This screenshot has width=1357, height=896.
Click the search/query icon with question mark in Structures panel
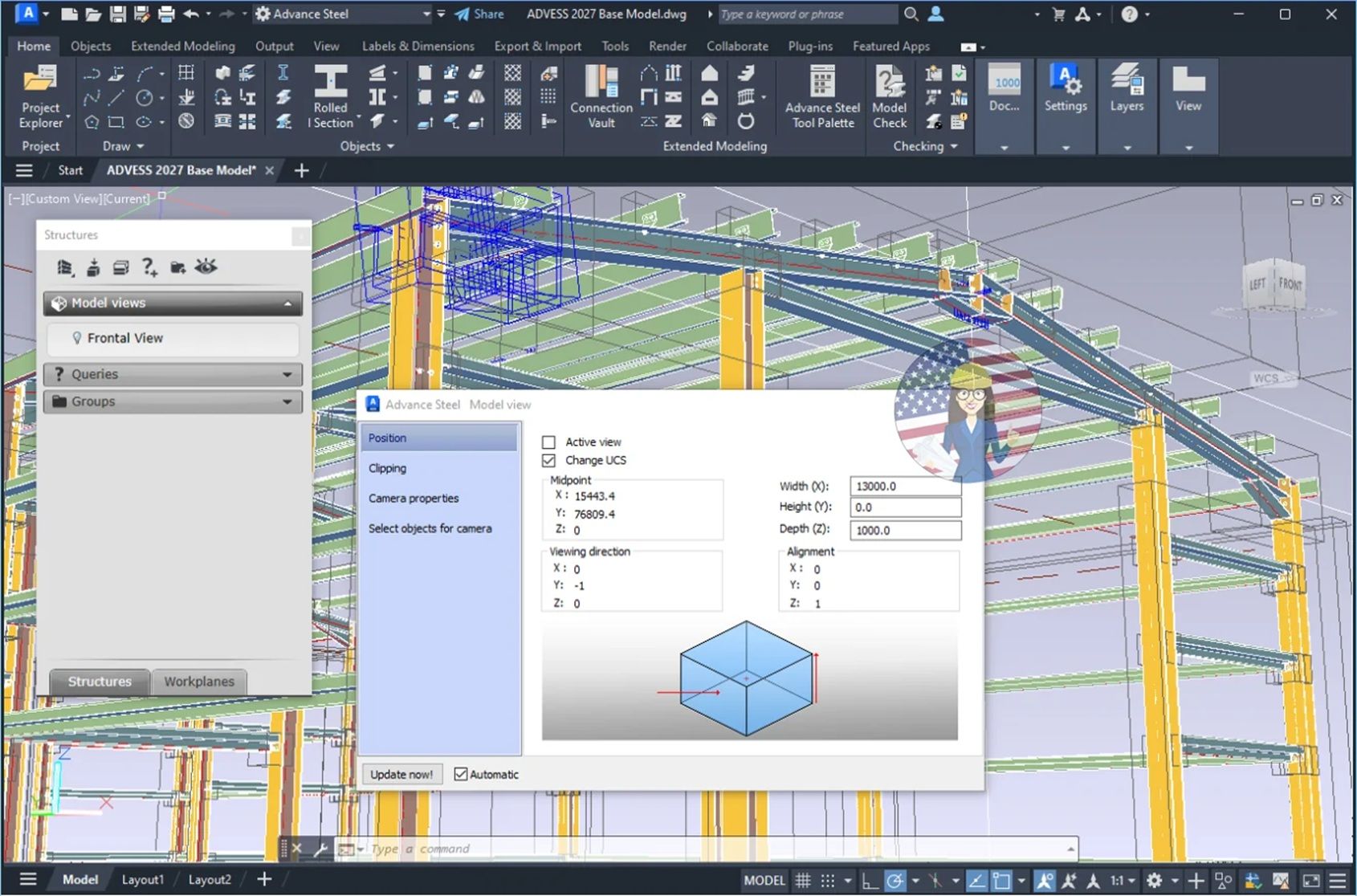click(x=149, y=267)
